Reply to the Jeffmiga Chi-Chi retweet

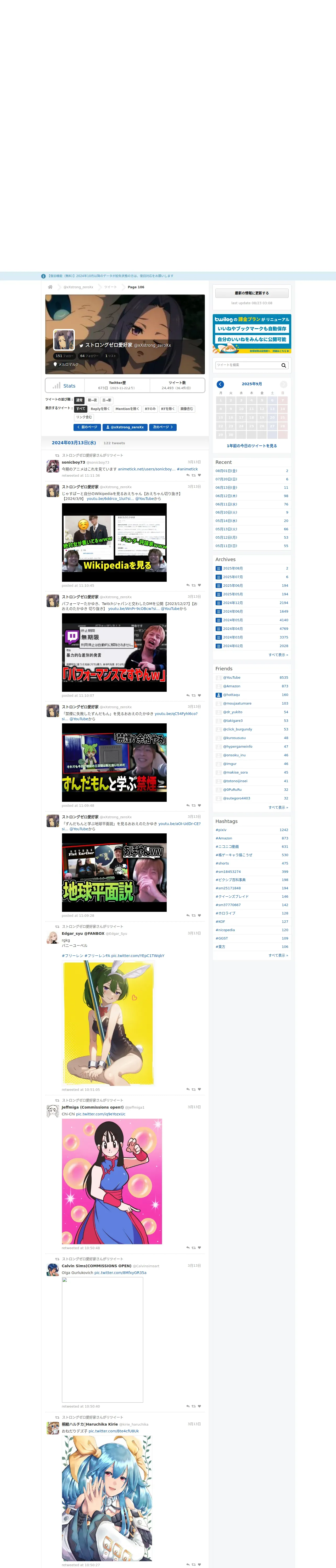tap(188, 1248)
